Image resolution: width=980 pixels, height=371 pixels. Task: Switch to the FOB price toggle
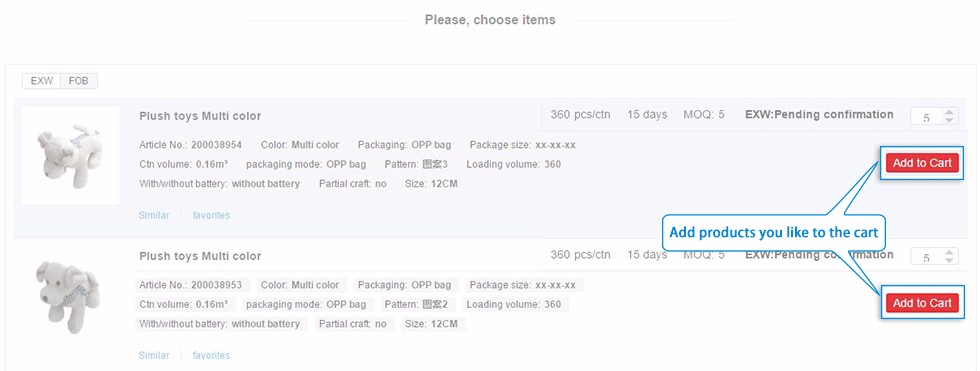click(x=79, y=81)
